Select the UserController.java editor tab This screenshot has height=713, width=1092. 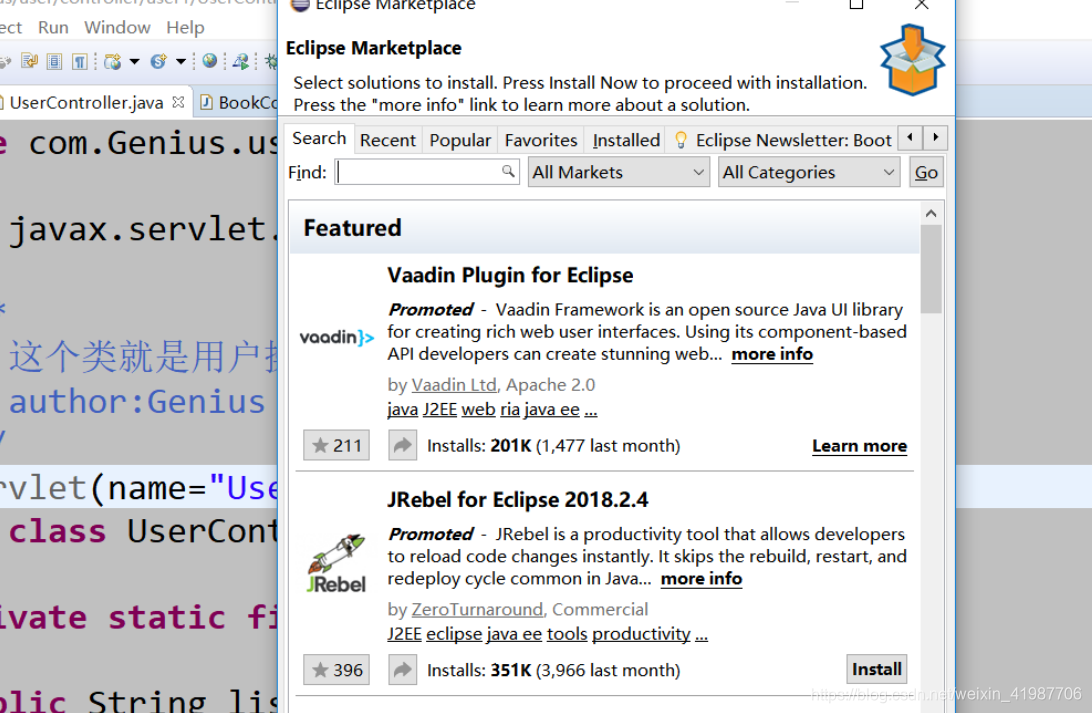point(86,102)
